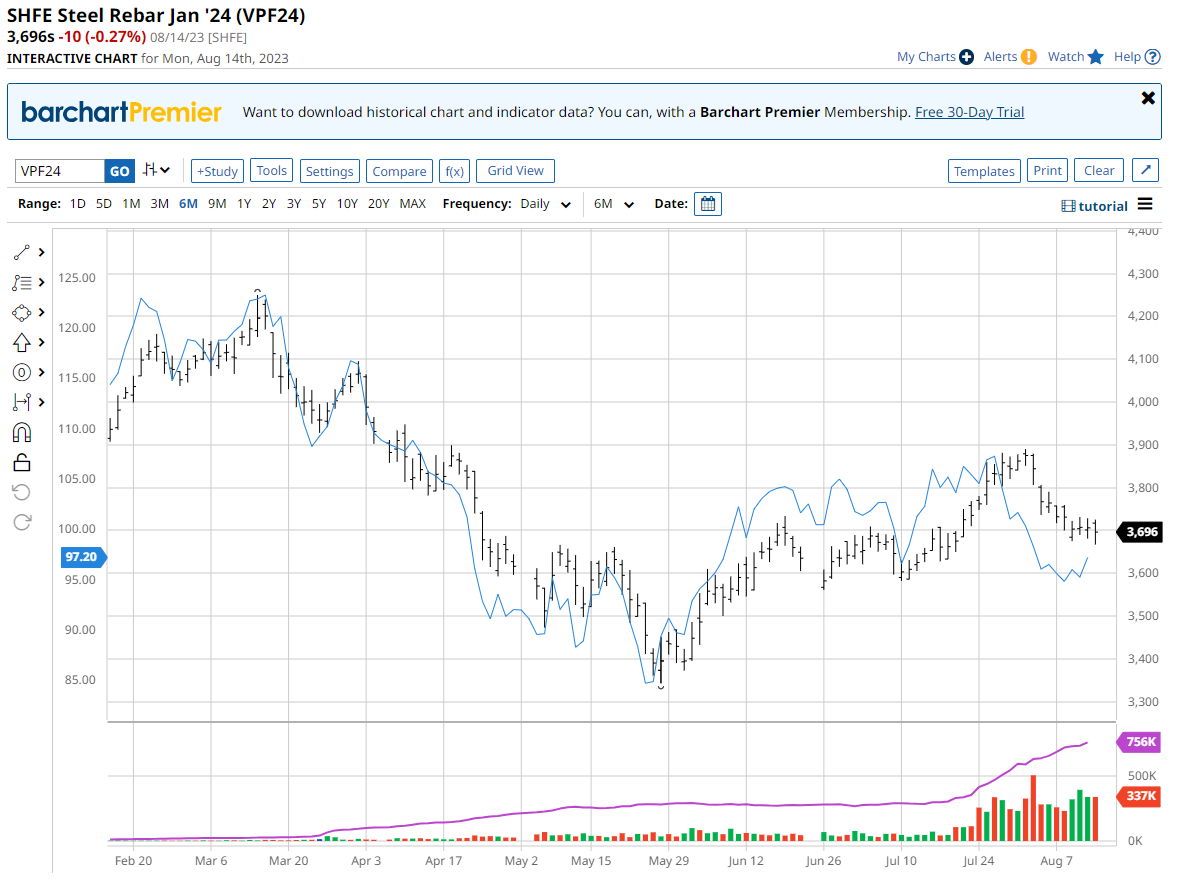The height and width of the screenshot is (895, 1179).
Task: Click the 97.20 comparison price marker
Action: pyautogui.click(x=80, y=557)
